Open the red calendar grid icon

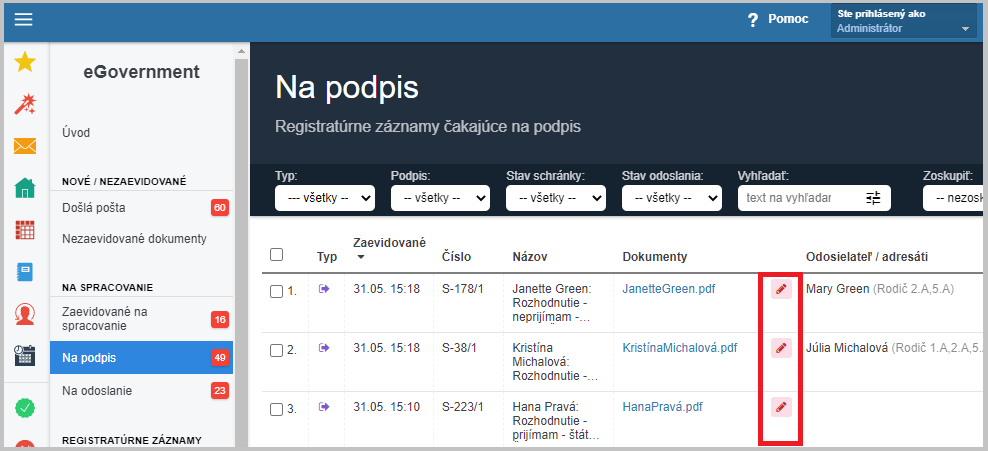(25, 230)
